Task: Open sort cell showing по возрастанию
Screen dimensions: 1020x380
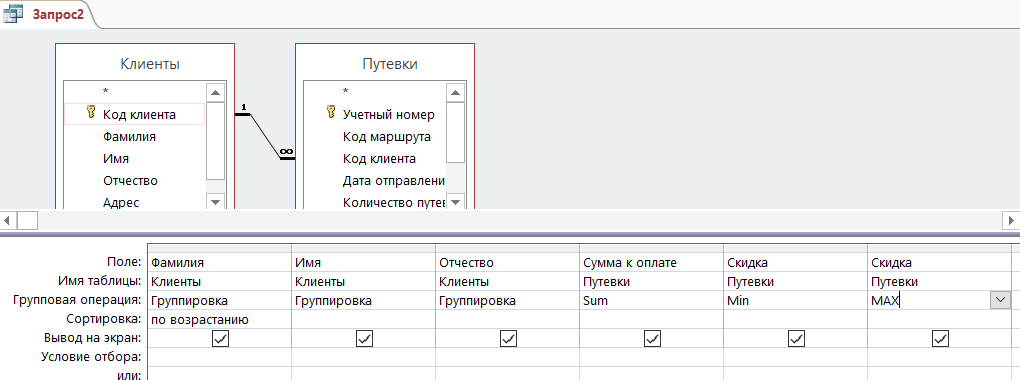Action: (219, 319)
